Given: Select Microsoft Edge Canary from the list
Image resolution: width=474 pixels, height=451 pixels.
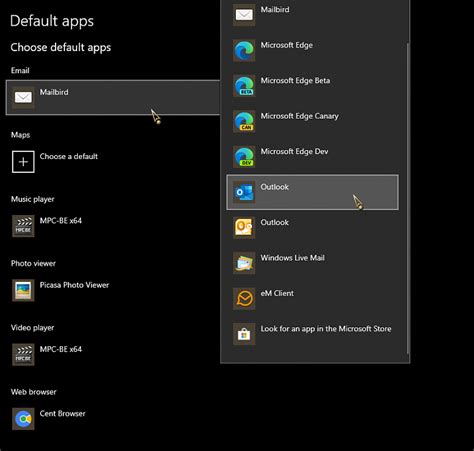Looking at the screenshot, I should click(312, 121).
